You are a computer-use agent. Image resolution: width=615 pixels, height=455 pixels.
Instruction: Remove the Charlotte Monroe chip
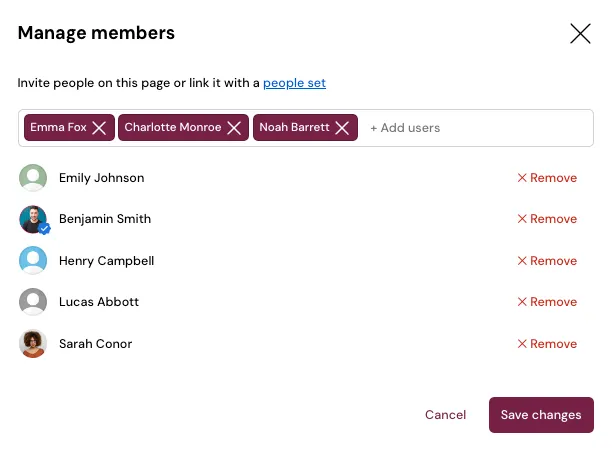(x=234, y=127)
